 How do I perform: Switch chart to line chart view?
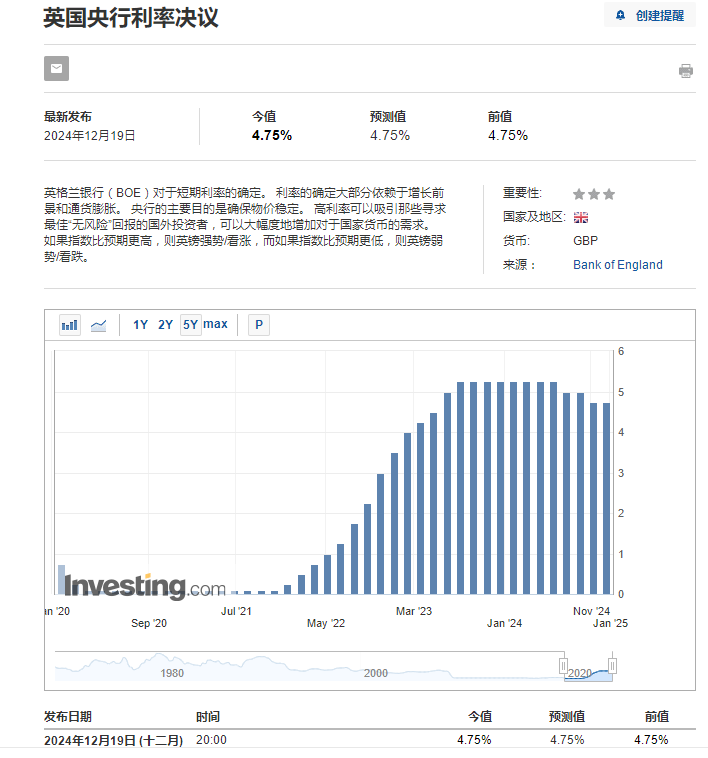pos(98,324)
